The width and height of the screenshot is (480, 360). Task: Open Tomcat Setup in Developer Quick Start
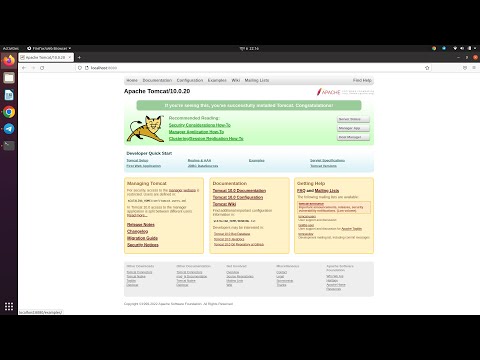137,160
